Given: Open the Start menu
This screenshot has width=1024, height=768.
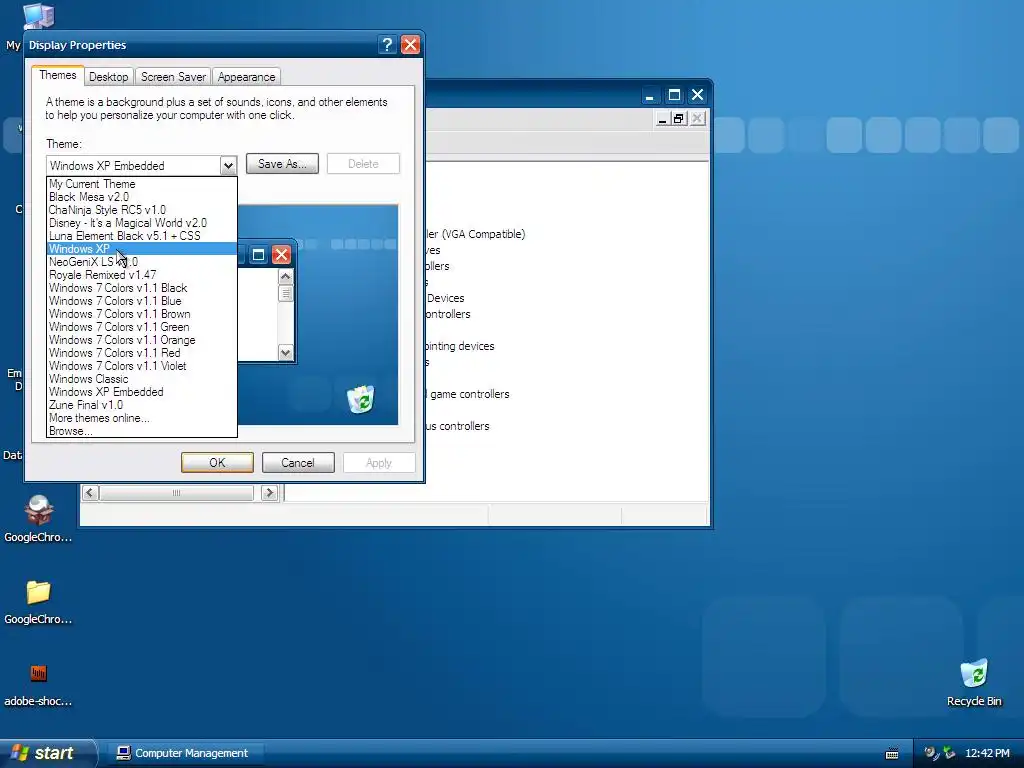Looking at the screenshot, I should coord(47,753).
